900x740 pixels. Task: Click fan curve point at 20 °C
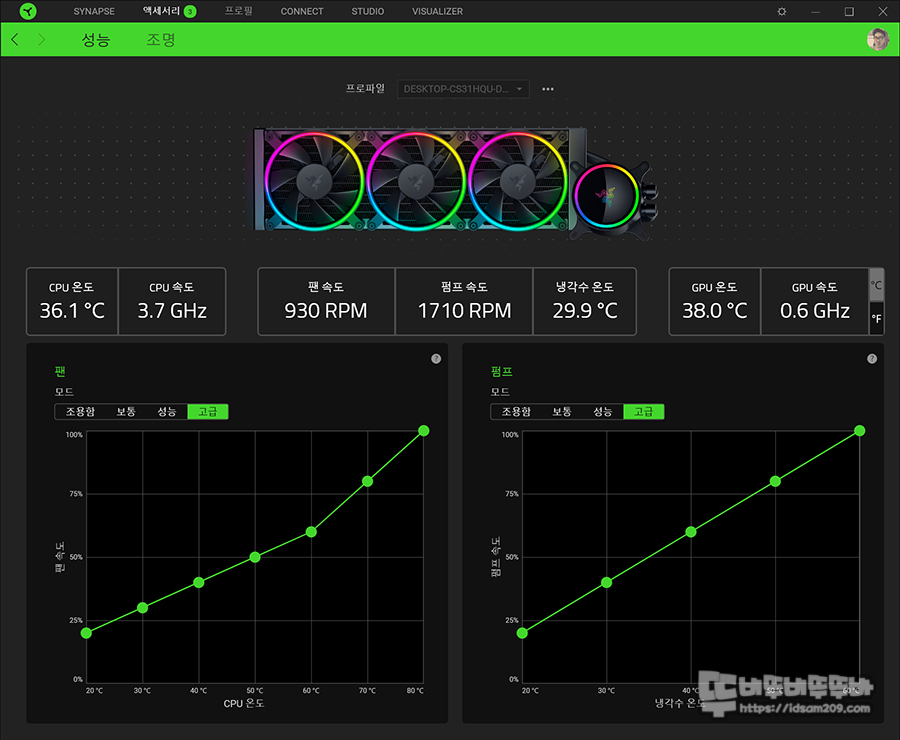tap(86, 633)
